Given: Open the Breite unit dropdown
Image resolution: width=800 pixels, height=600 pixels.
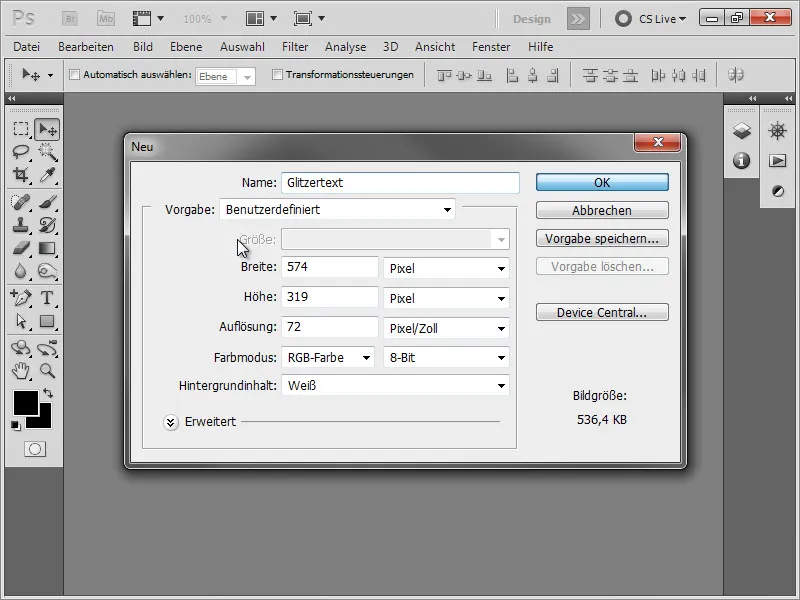Looking at the screenshot, I should click(x=446, y=268).
